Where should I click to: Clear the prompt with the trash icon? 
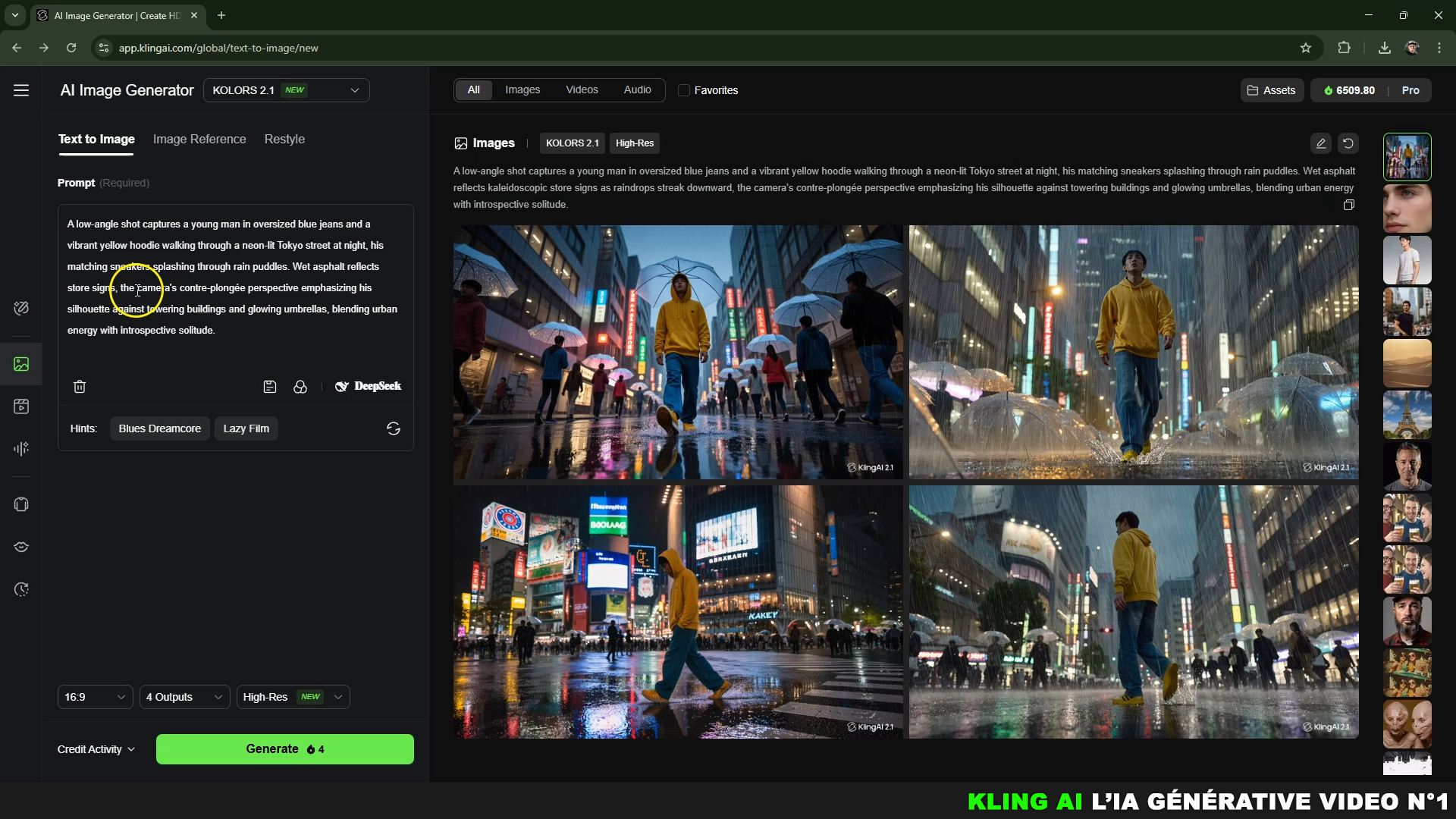(80, 387)
